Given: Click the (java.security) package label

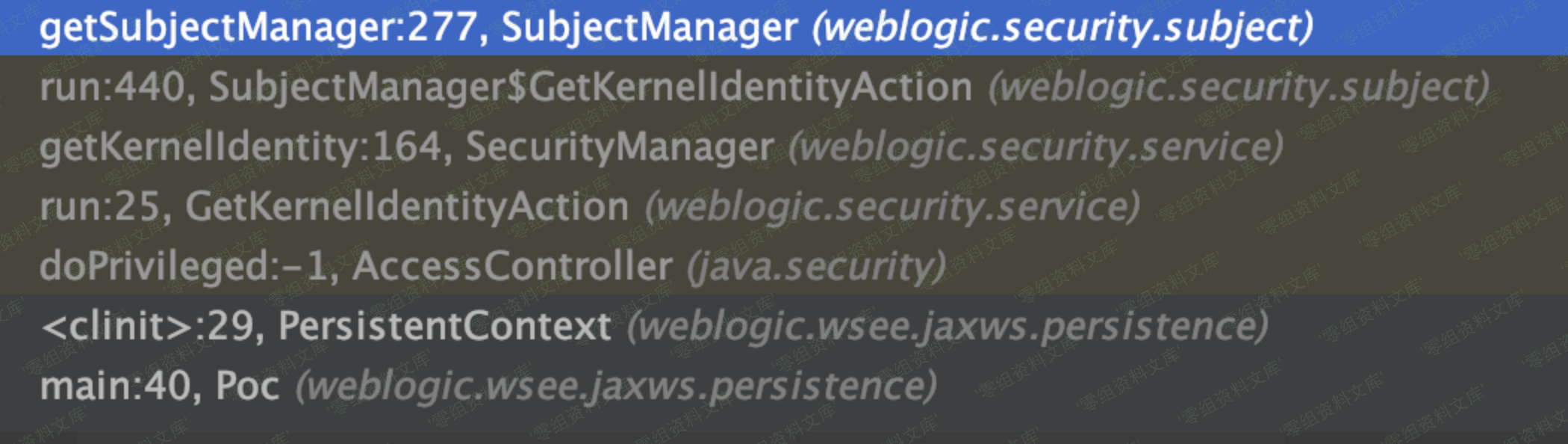Looking at the screenshot, I should coord(816,267).
